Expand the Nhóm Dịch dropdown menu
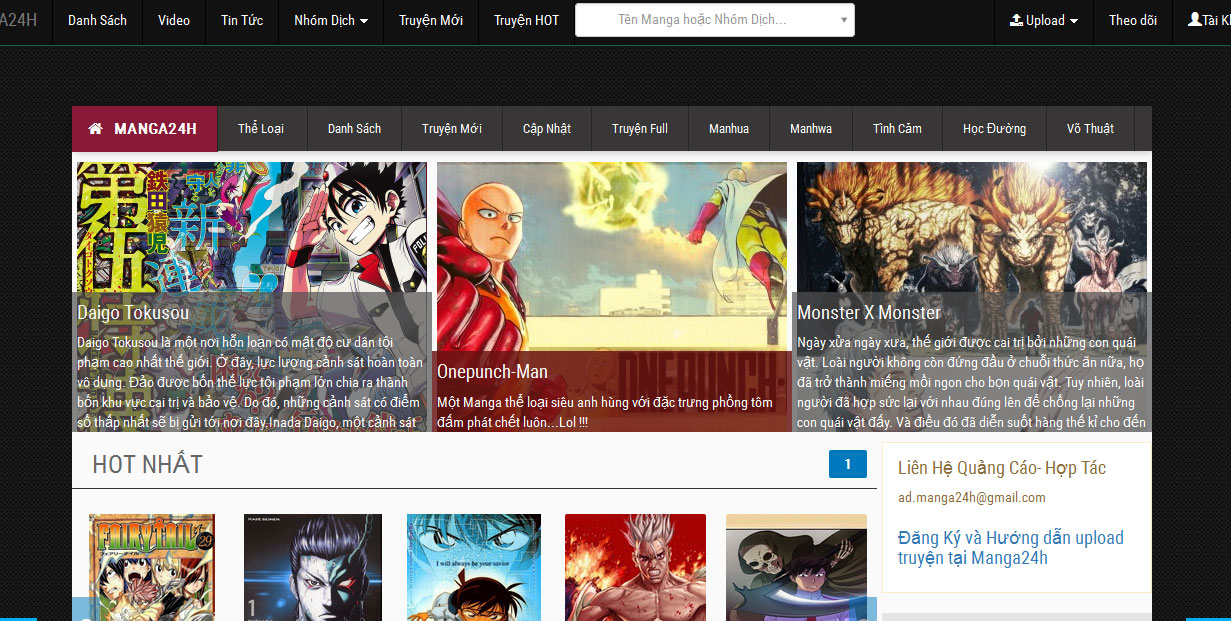Image resolution: width=1231 pixels, height=621 pixels. [x=331, y=20]
